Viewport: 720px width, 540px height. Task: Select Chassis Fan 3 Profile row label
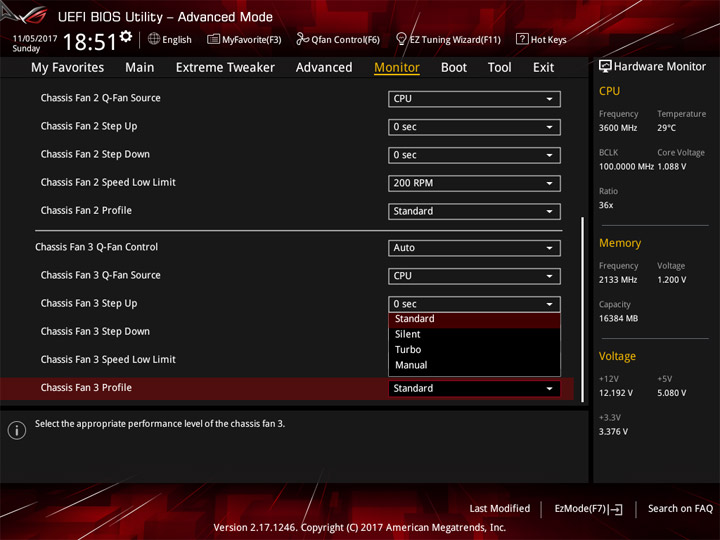[x=86, y=388]
